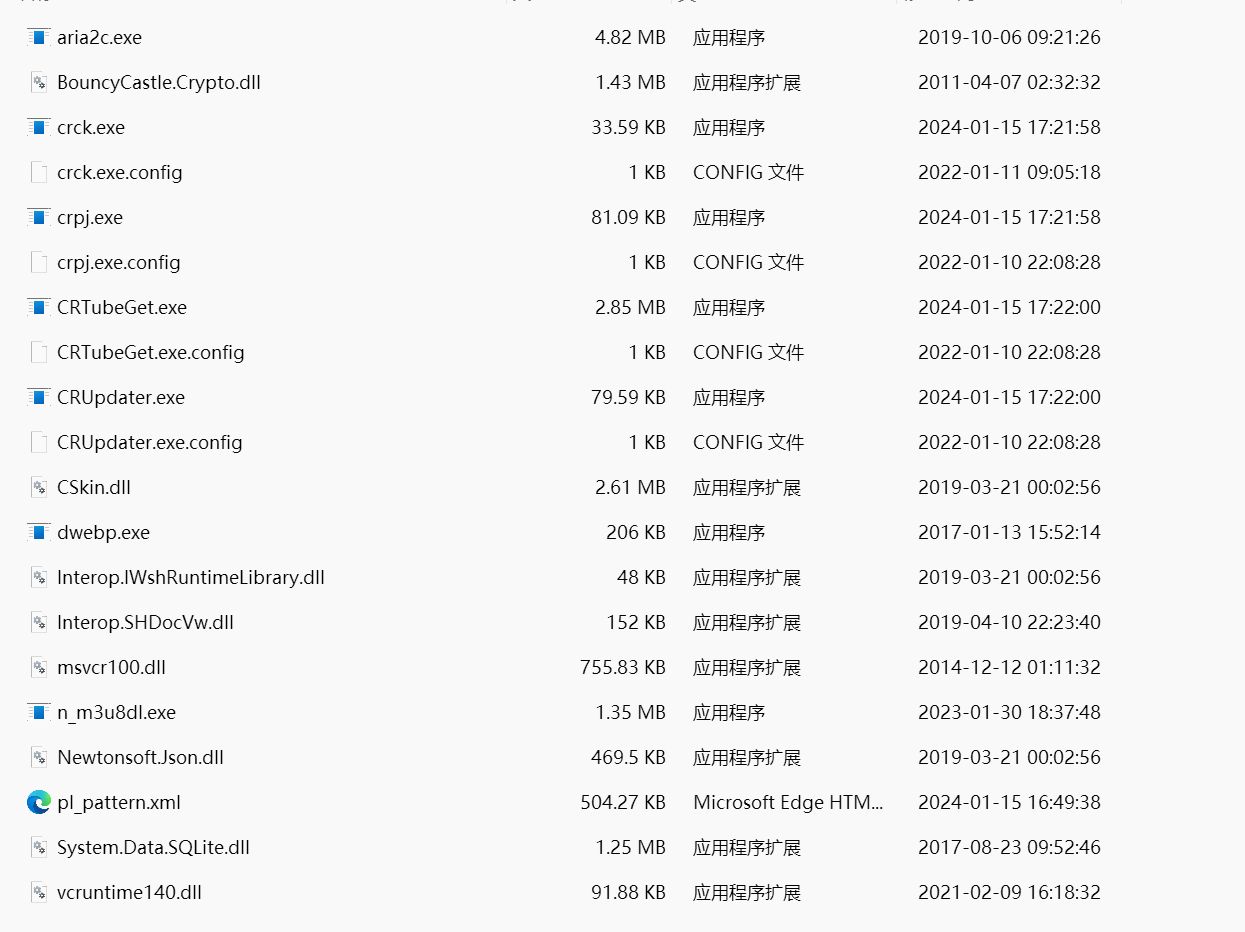
Task: Select the file name System.Data.SQLite.dll
Action: (x=153, y=848)
